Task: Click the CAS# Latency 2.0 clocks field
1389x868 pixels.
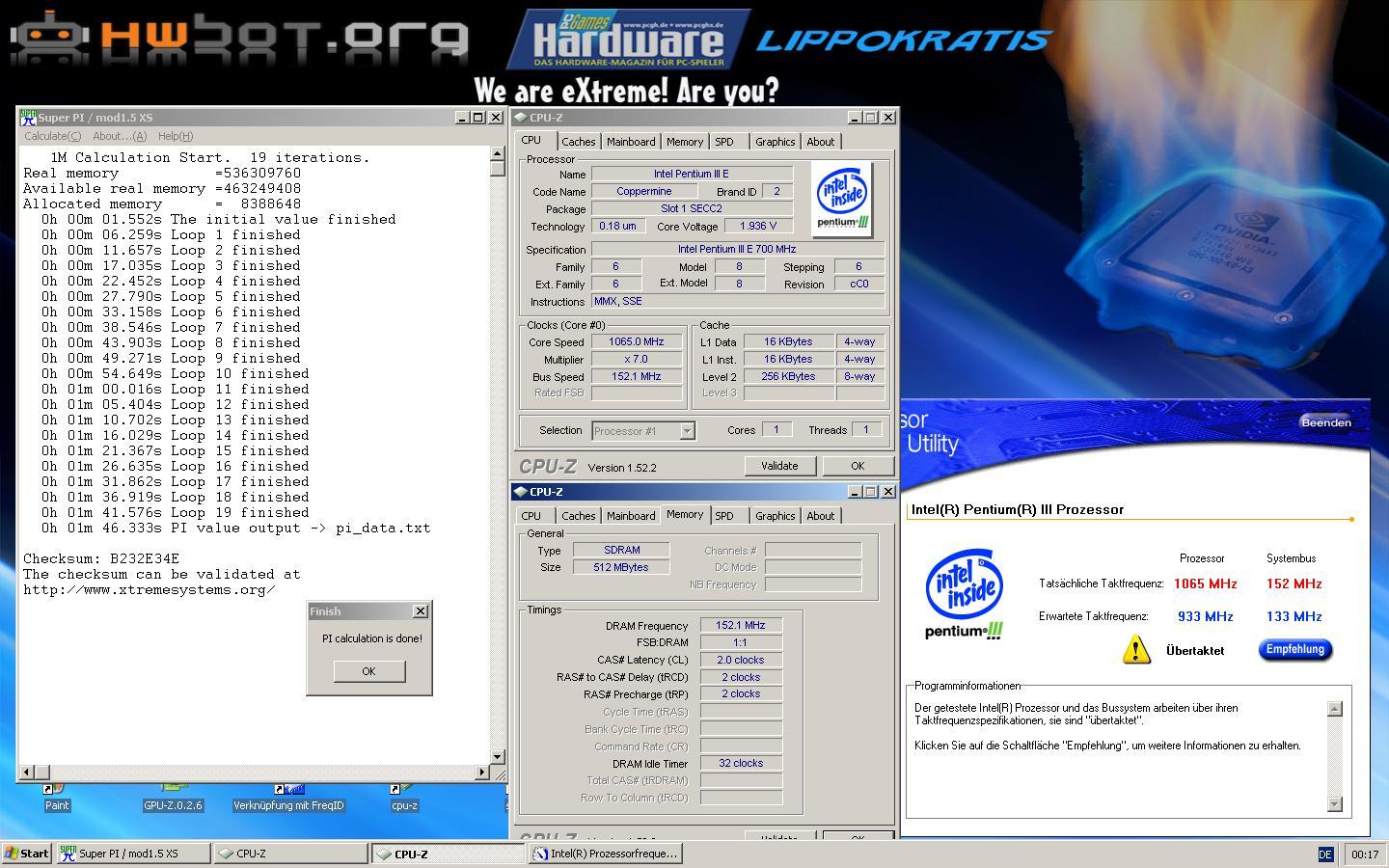Action: 741,661
